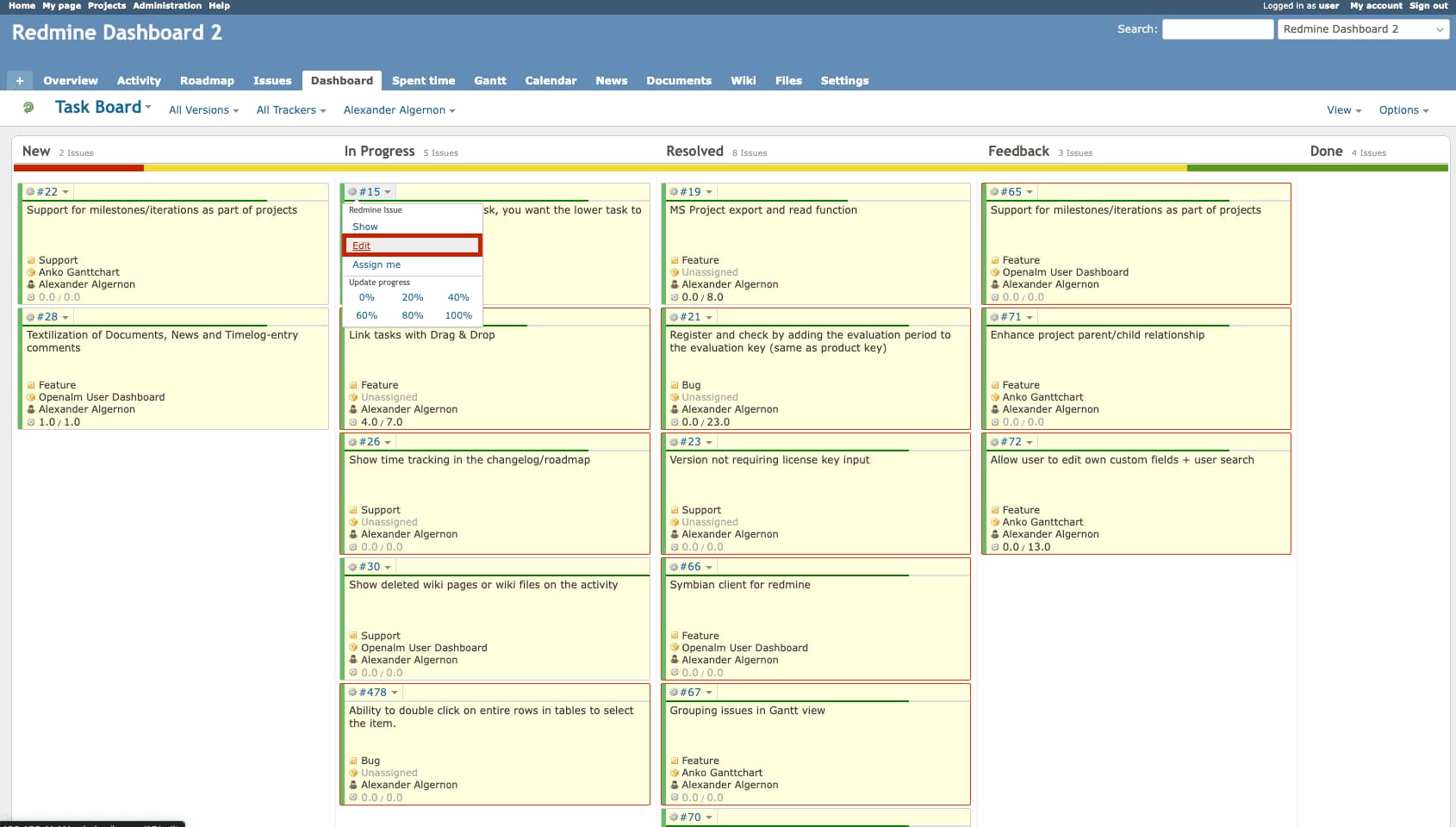Click the gear icon on issue #65

coord(994,192)
